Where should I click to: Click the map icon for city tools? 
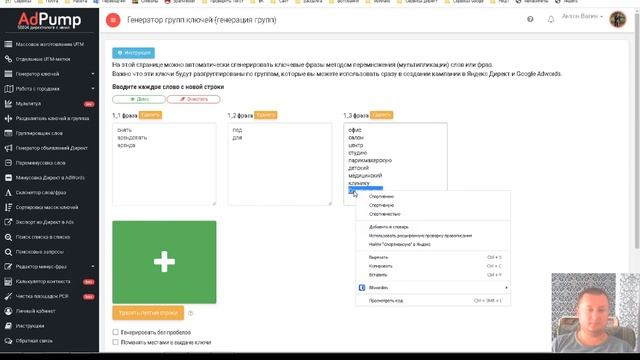[8, 89]
